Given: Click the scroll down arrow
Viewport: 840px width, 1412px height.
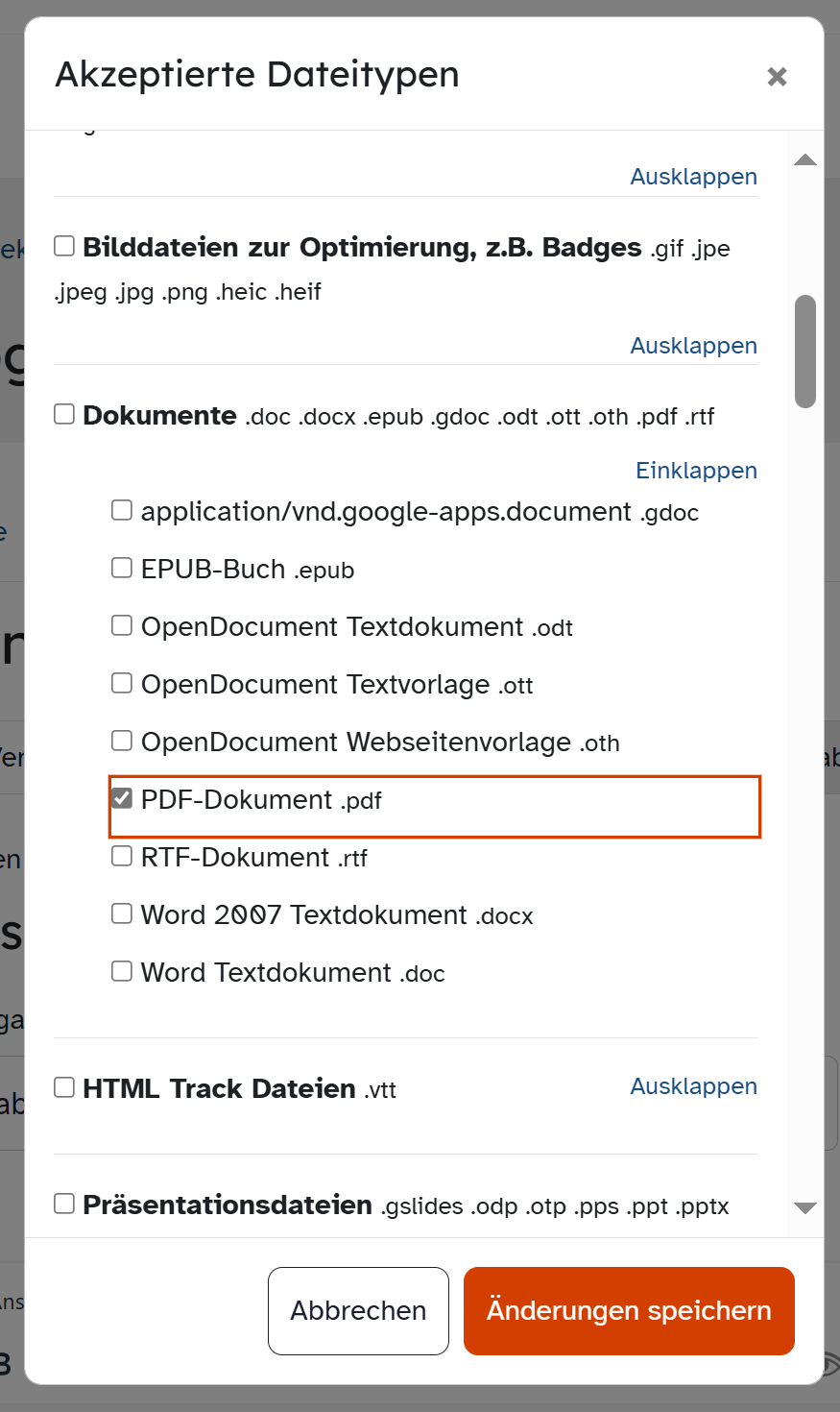Looking at the screenshot, I should tap(805, 1208).
